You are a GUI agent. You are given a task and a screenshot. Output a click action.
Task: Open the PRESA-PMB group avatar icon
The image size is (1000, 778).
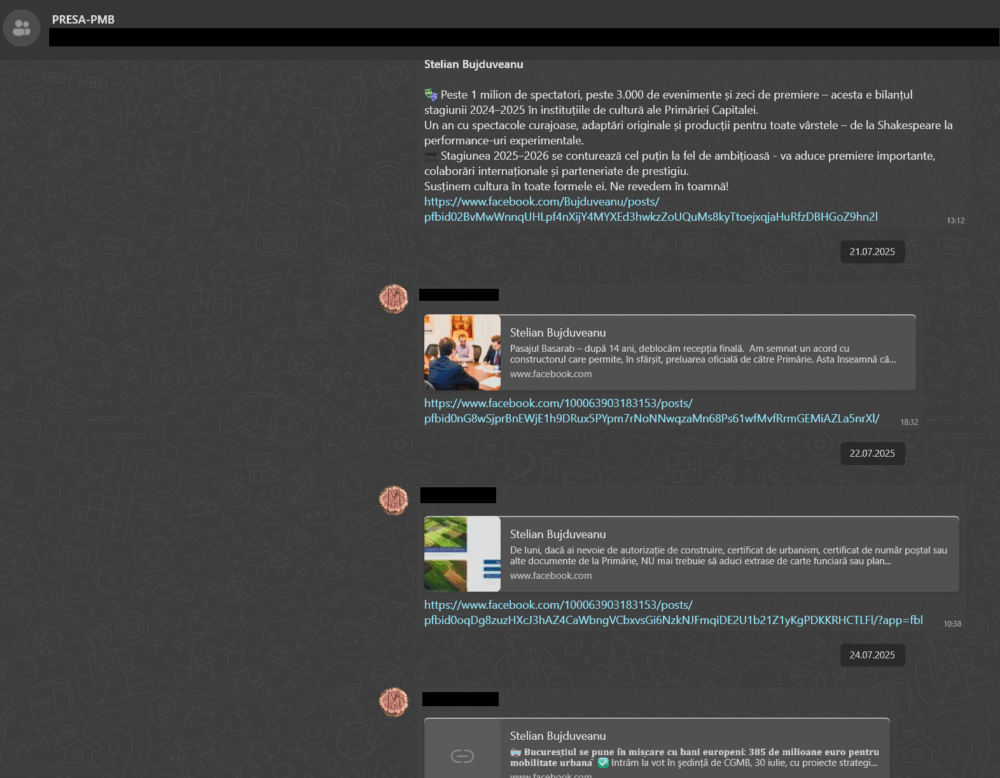click(x=22, y=28)
